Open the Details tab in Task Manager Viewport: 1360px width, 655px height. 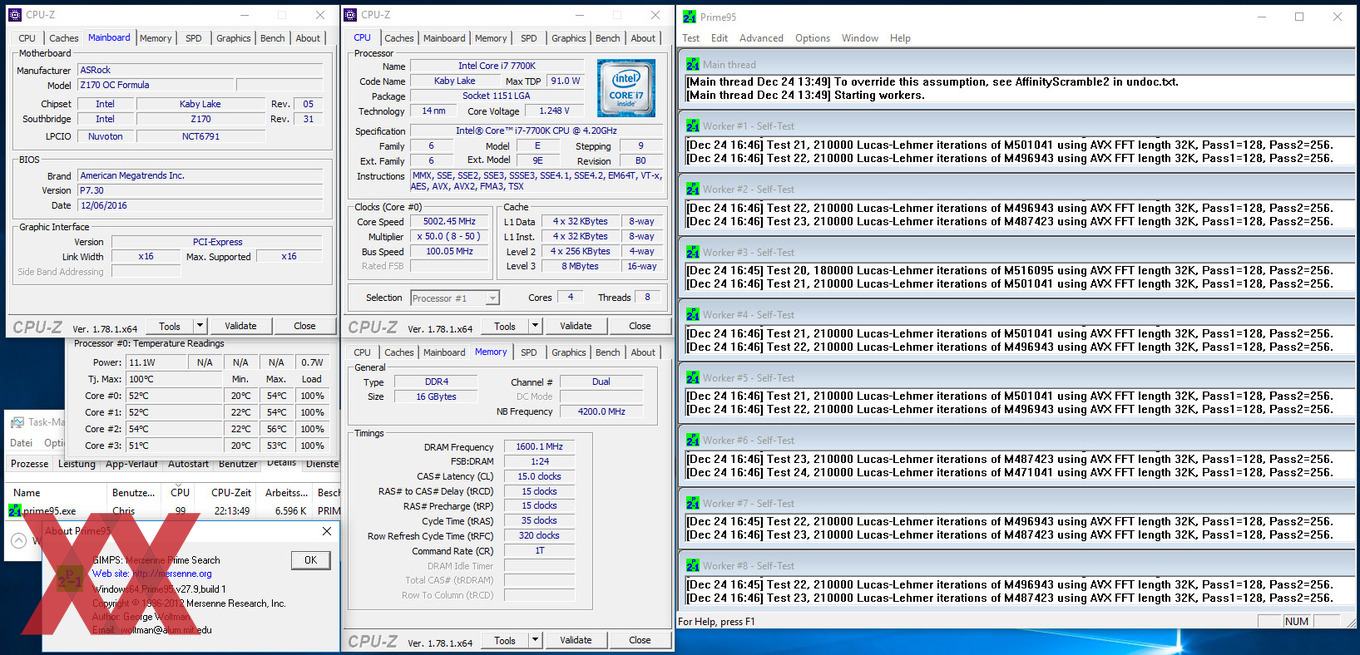[281, 463]
